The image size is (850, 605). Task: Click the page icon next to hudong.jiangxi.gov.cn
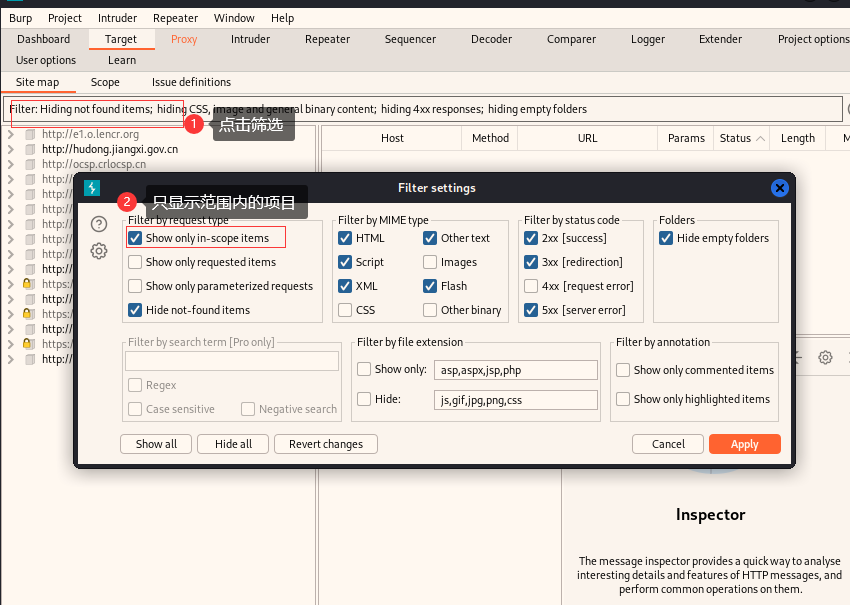(x=30, y=149)
